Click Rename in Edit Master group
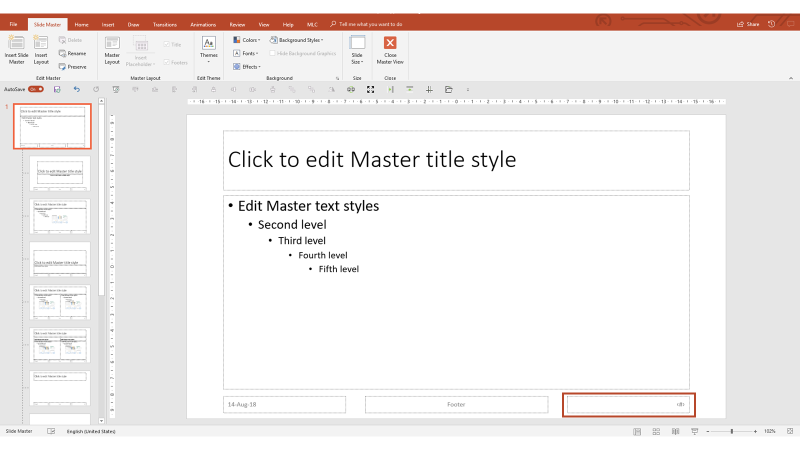This screenshot has height=450, width=800. click(72, 53)
